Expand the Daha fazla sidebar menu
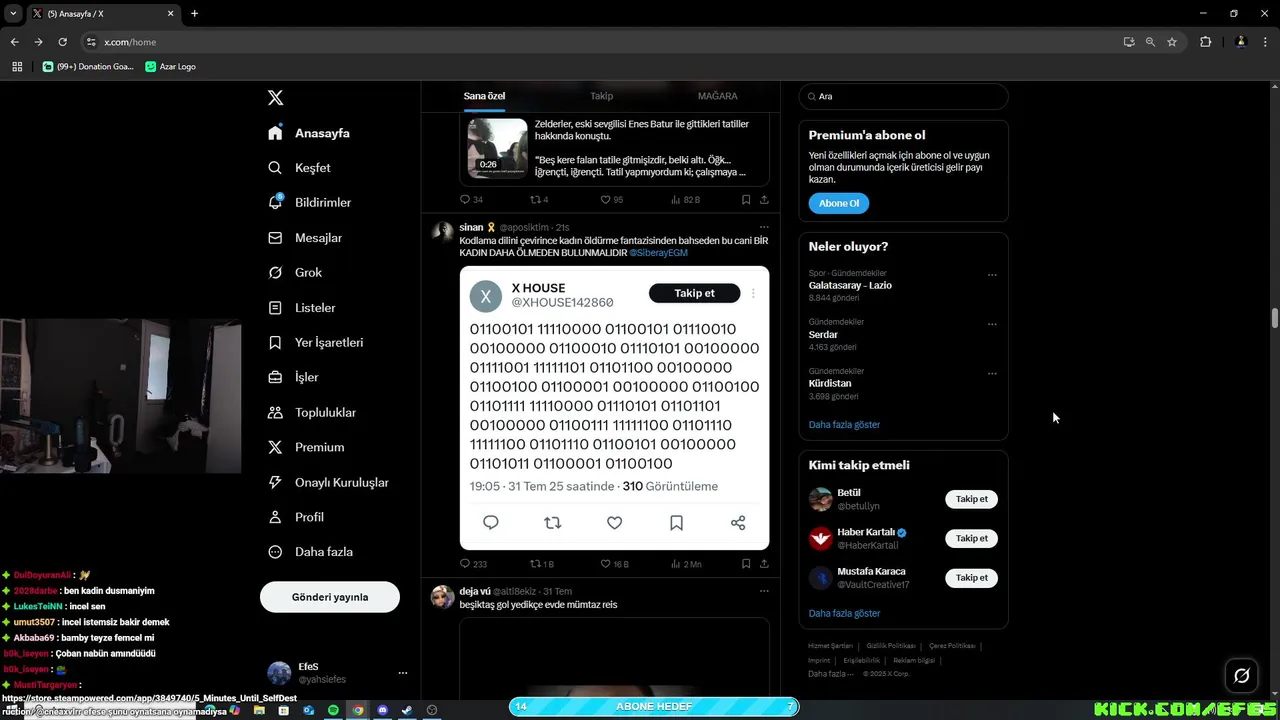 point(310,552)
